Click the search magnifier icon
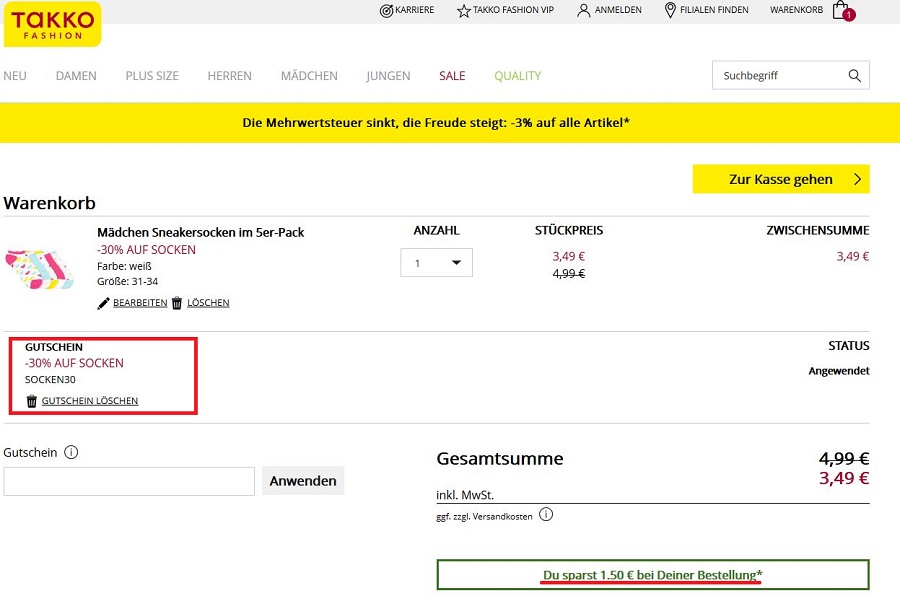The width and height of the screenshot is (900, 596). point(855,76)
